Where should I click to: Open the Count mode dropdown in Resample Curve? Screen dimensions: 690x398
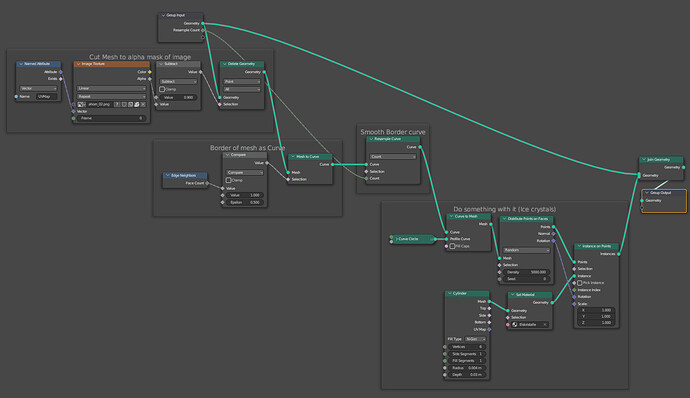[x=393, y=157]
